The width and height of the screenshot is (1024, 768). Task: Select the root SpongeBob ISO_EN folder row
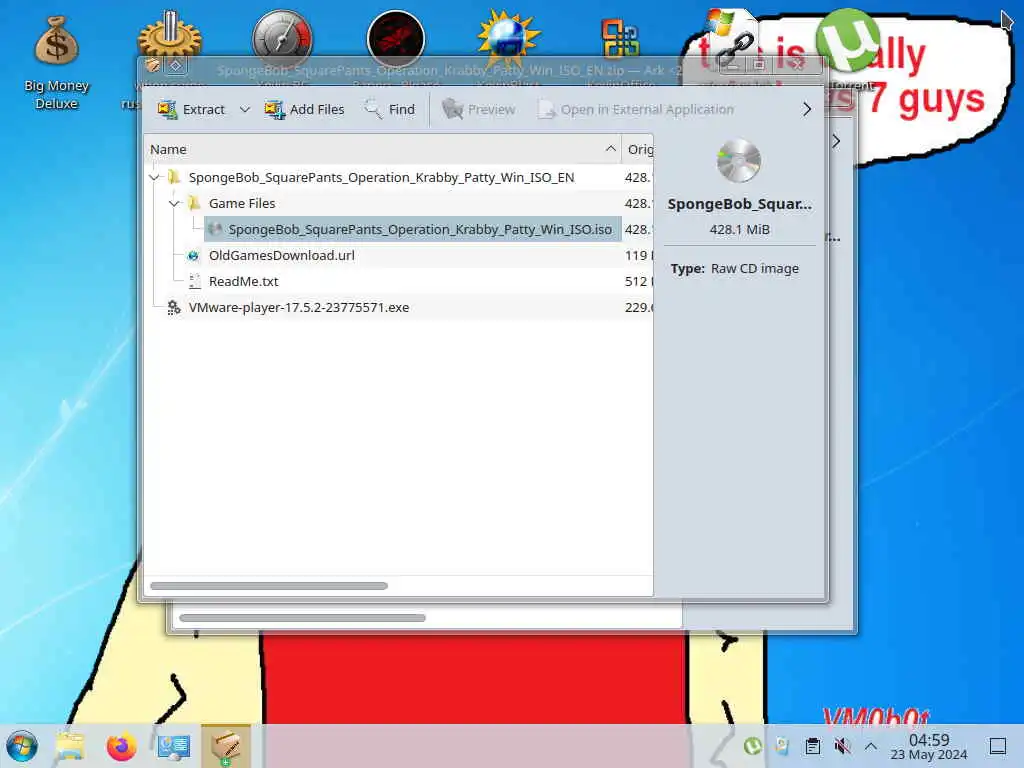click(398, 177)
